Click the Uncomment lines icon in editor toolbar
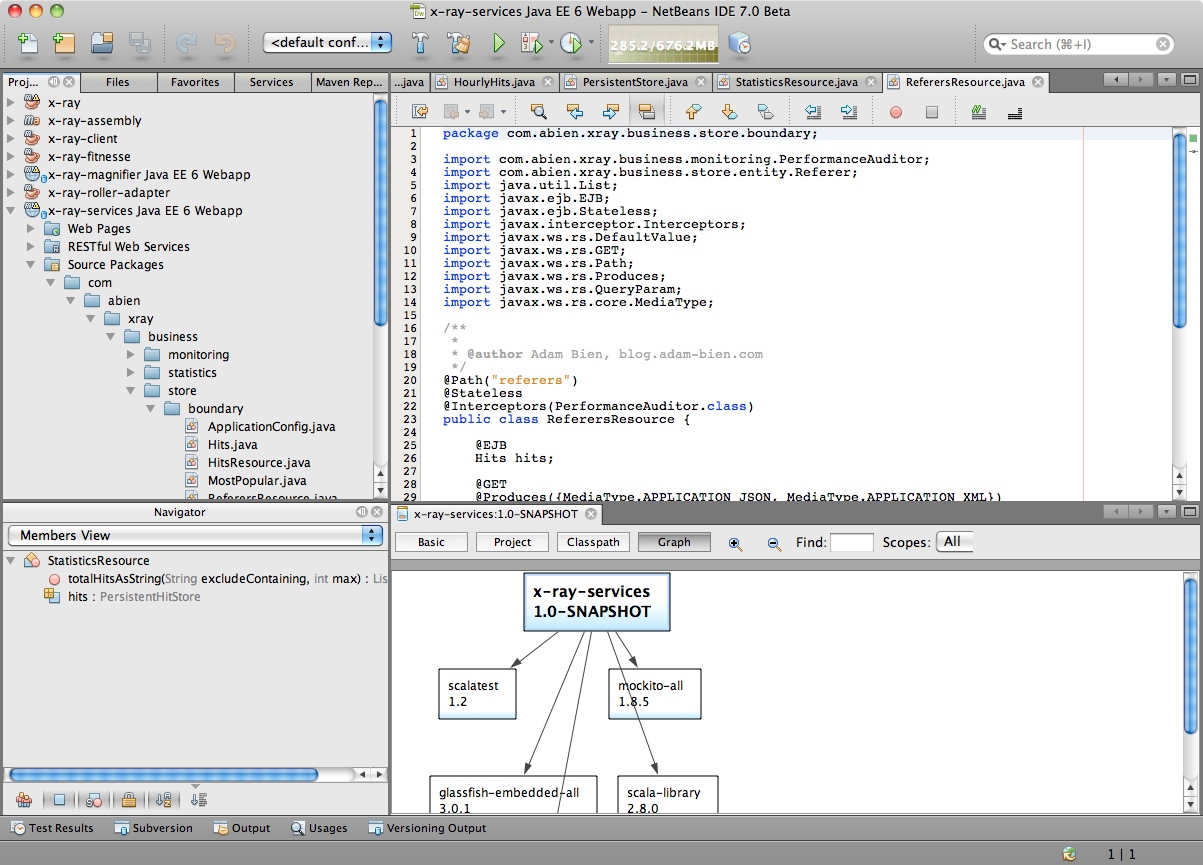Image resolution: width=1203 pixels, height=865 pixels. [x=1015, y=112]
